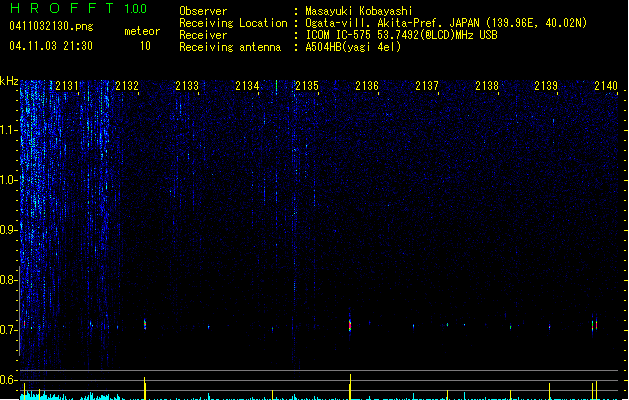The image size is (629, 400).
Task: Click the 2135 time axis label
Action: point(307,86)
